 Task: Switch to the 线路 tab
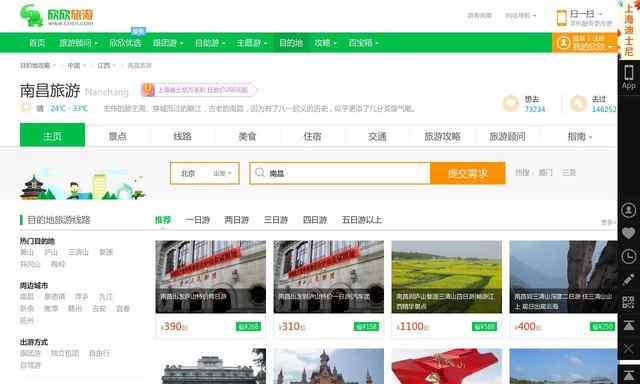coord(182,136)
